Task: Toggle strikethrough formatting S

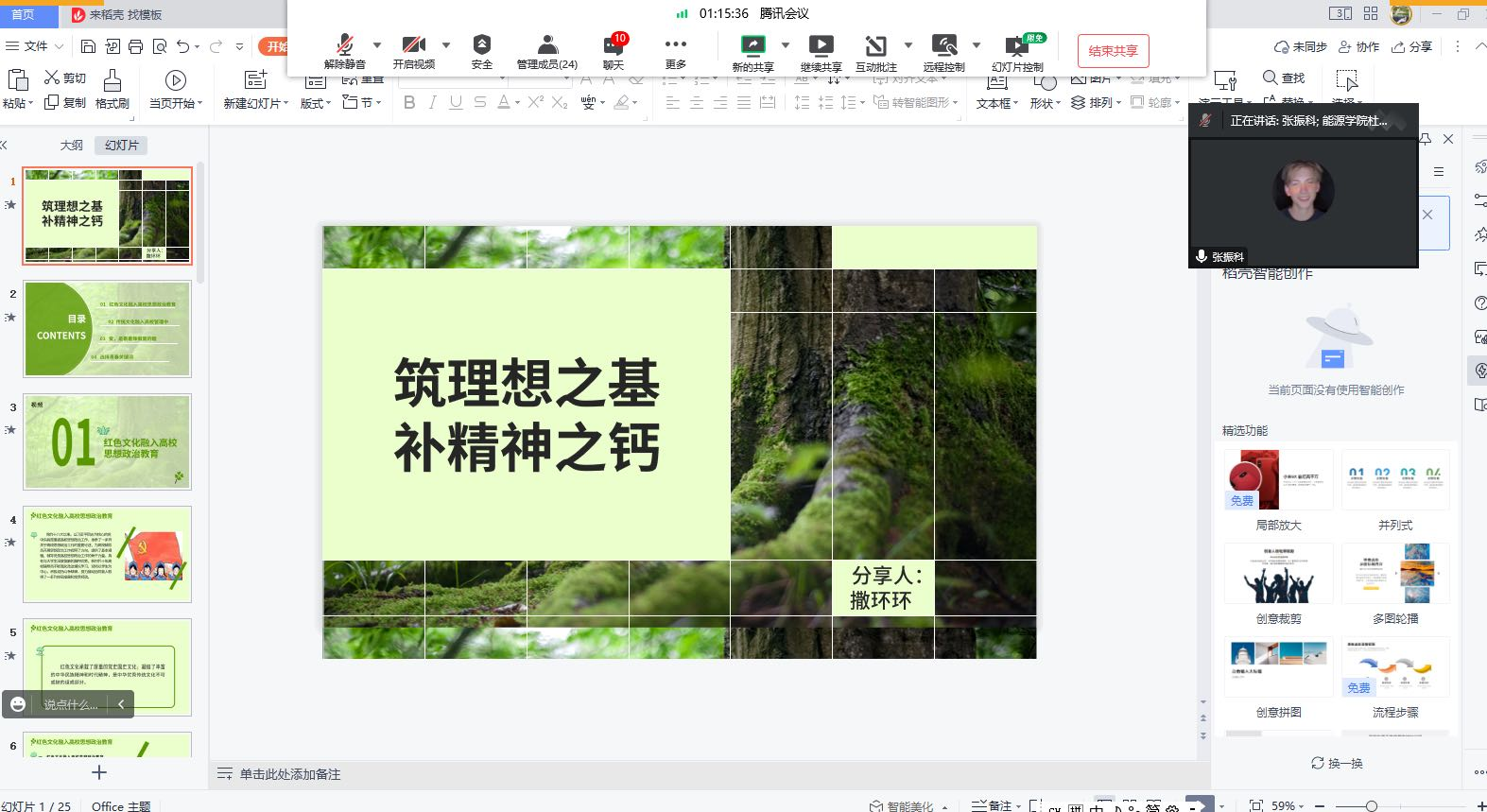Action: point(479,102)
